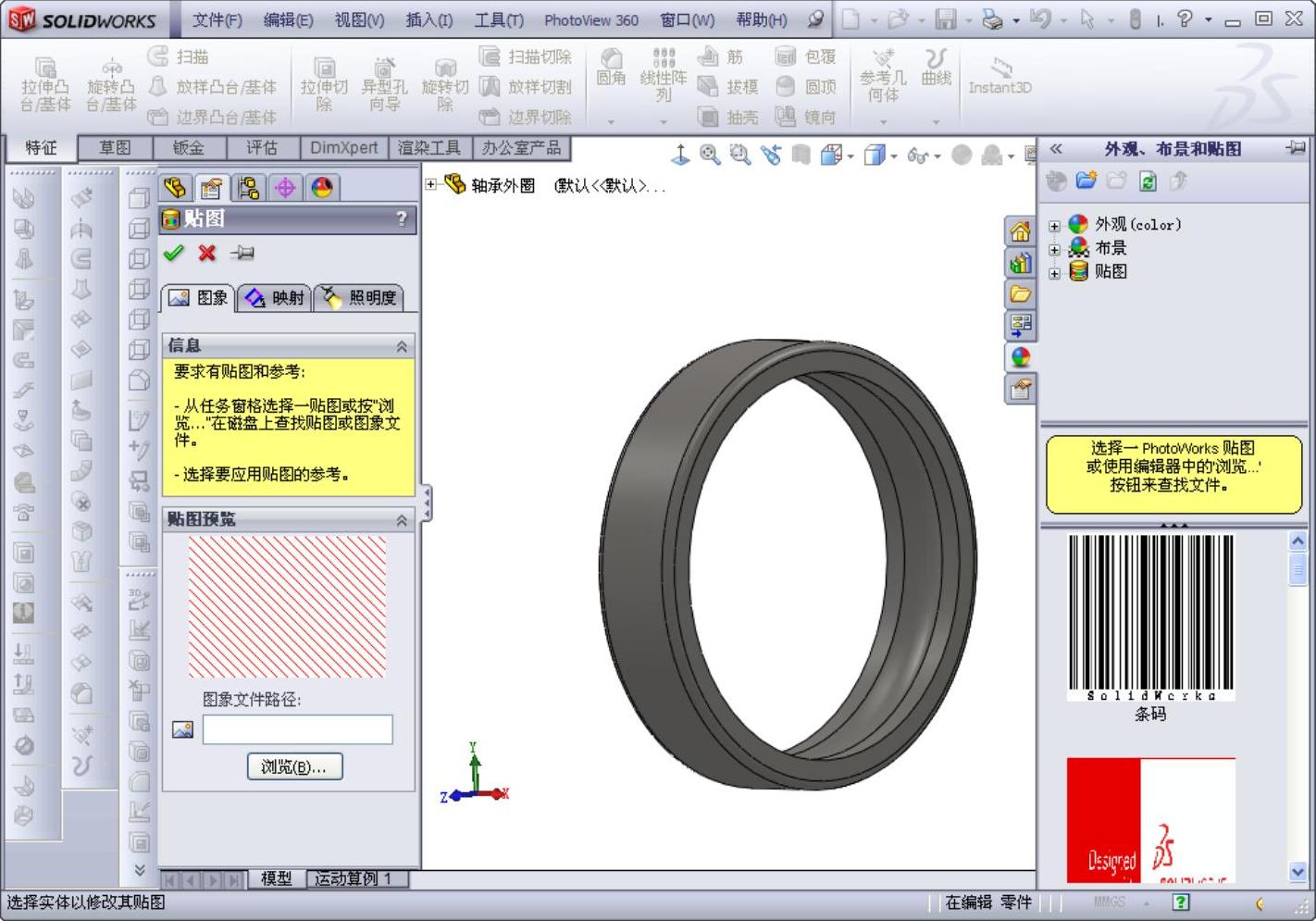Select the Designed DS decal thumbnail
This screenshot has height=921, width=1316.
pos(1151,820)
